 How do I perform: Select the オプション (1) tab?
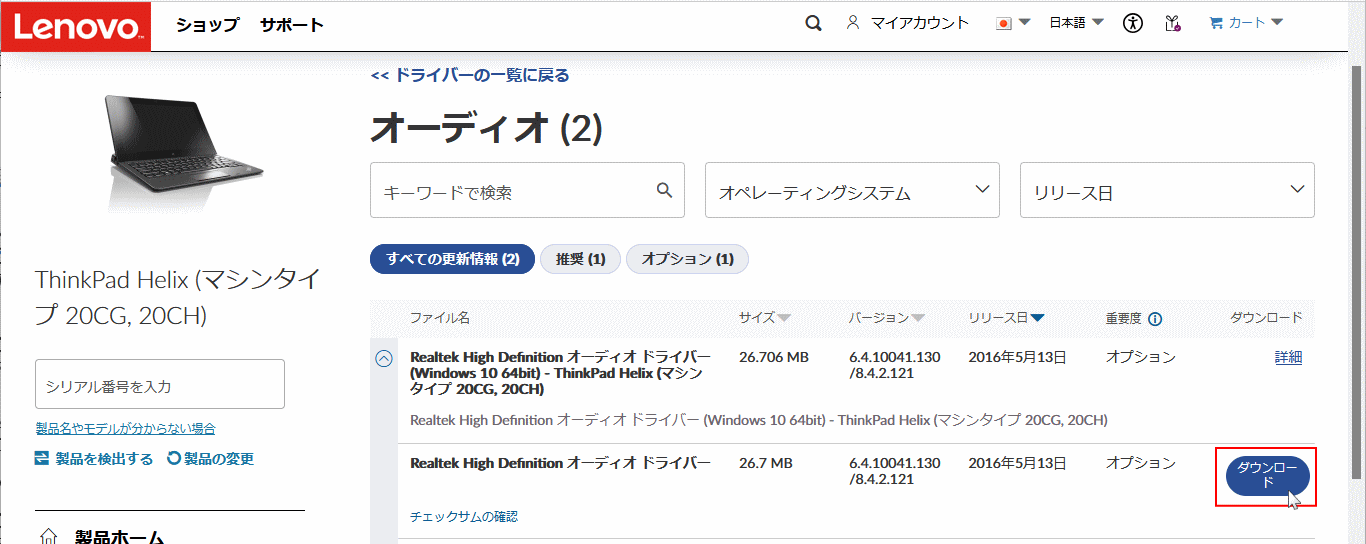point(687,259)
